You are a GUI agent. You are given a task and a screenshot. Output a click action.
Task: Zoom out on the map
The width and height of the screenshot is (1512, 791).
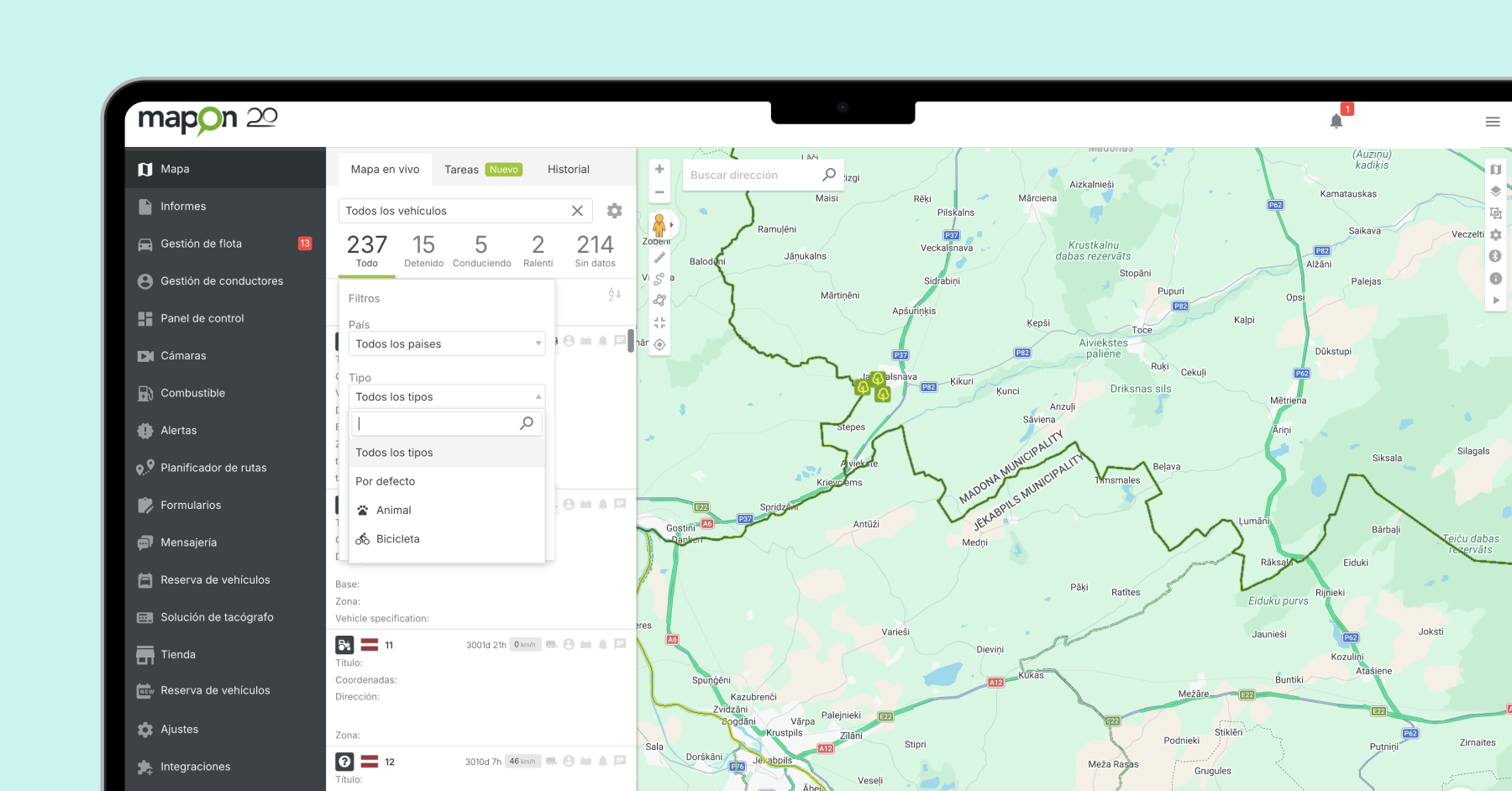click(659, 192)
